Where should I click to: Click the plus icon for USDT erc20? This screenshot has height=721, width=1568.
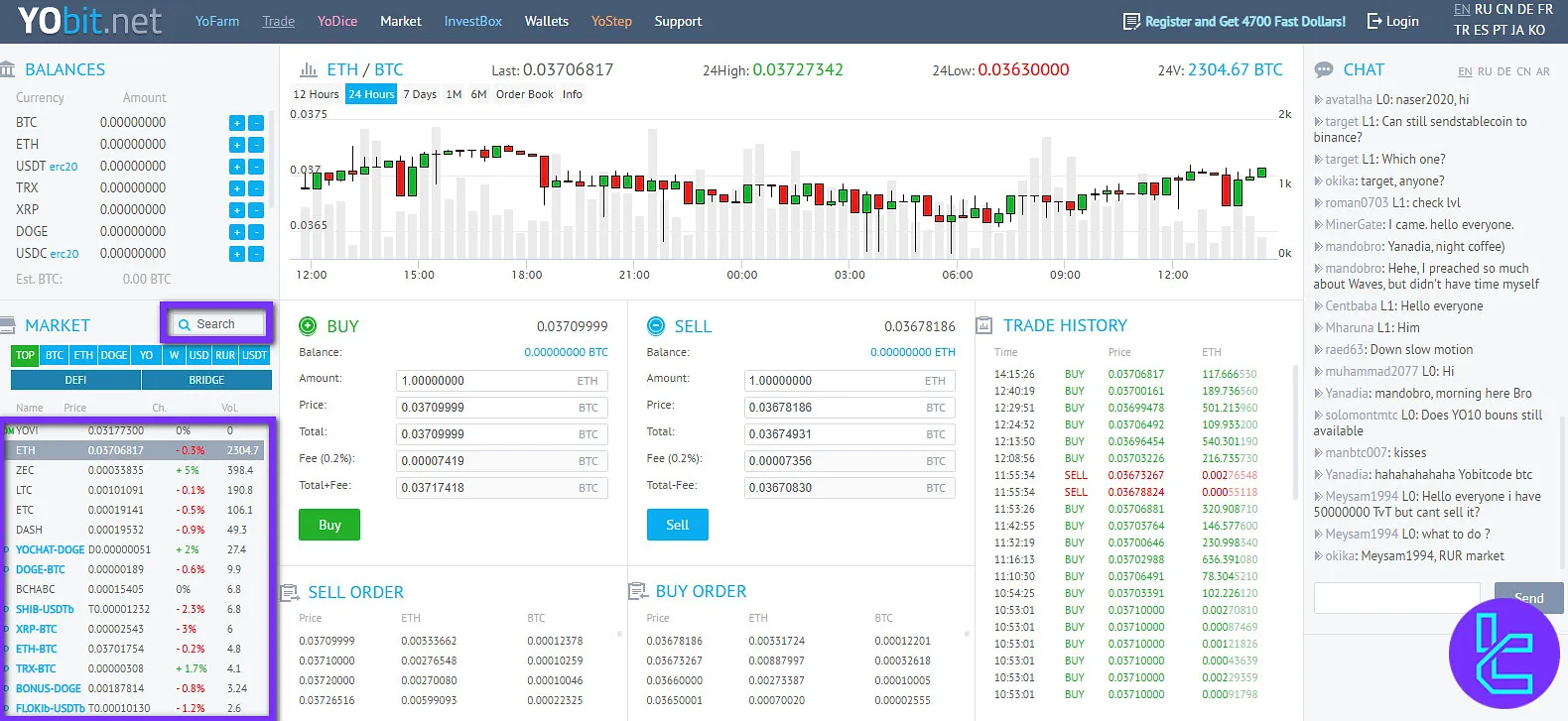coord(236,167)
